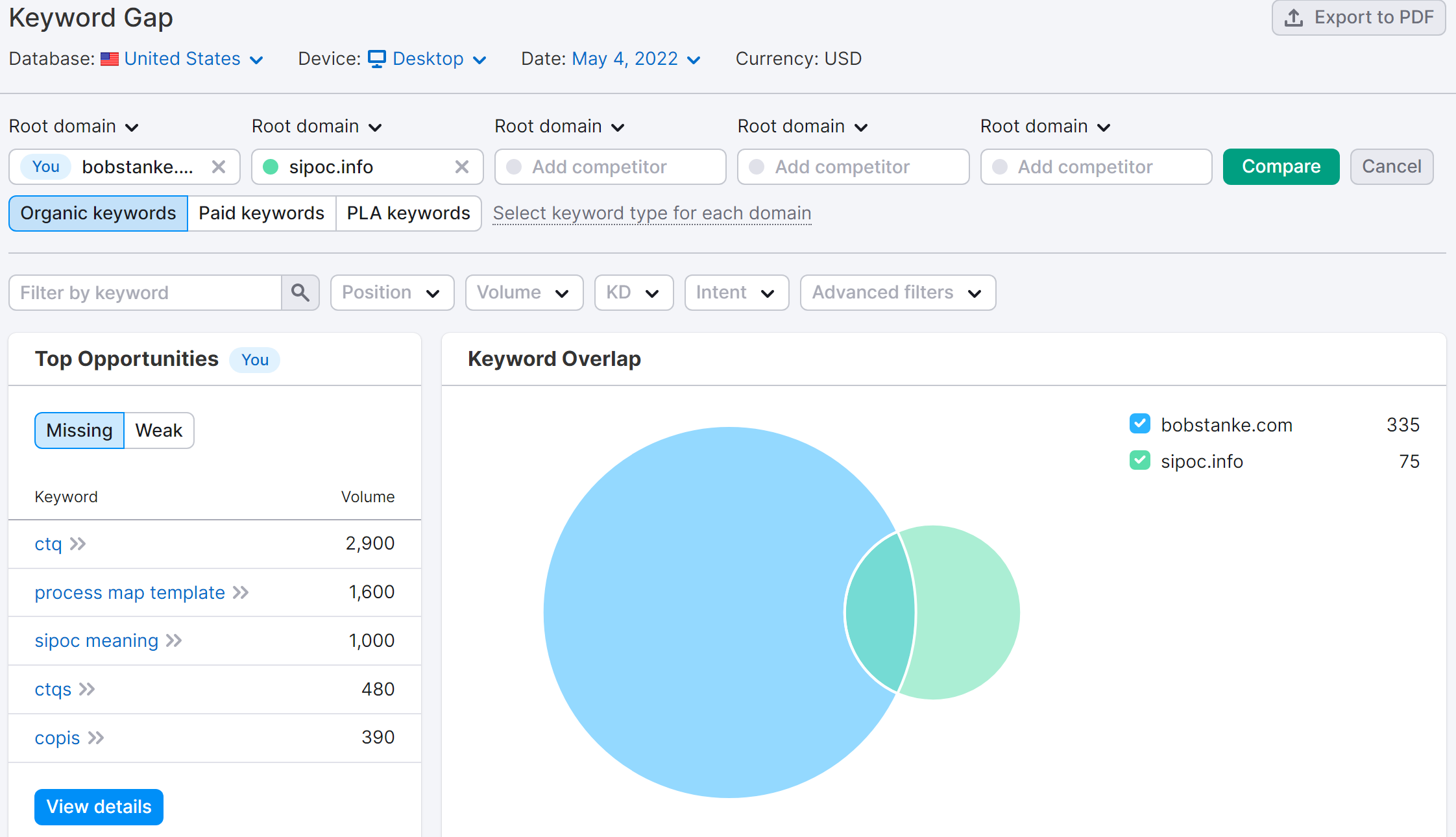Click the keyword search magnifier icon
Image resolution: width=1456 pixels, height=837 pixels.
[300, 293]
